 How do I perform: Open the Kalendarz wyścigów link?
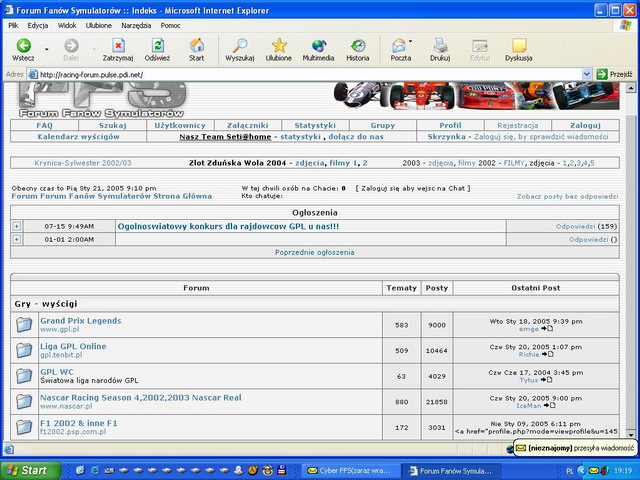coord(78,137)
